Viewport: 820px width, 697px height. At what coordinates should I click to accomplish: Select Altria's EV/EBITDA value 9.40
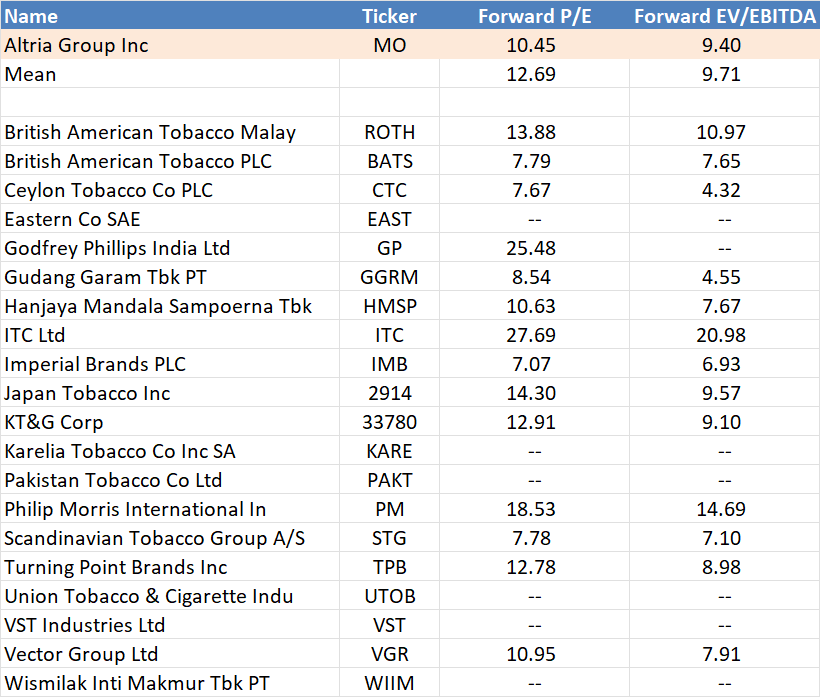[x=725, y=45]
